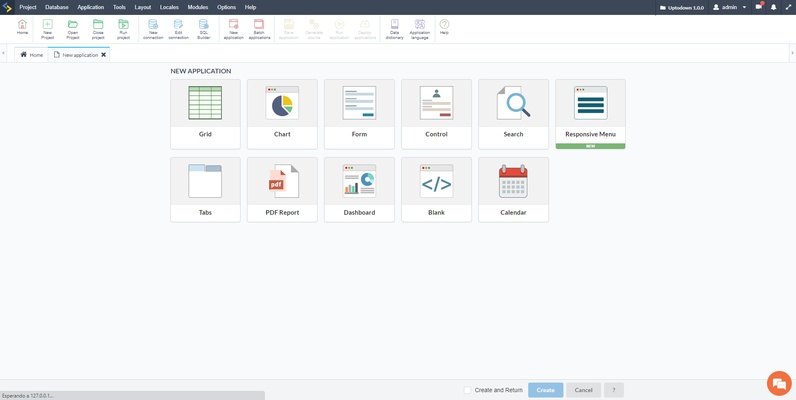Open the Data dictionary tool
This screenshot has height=400, width=796.
pyautogui.click(x=394, y=28)
